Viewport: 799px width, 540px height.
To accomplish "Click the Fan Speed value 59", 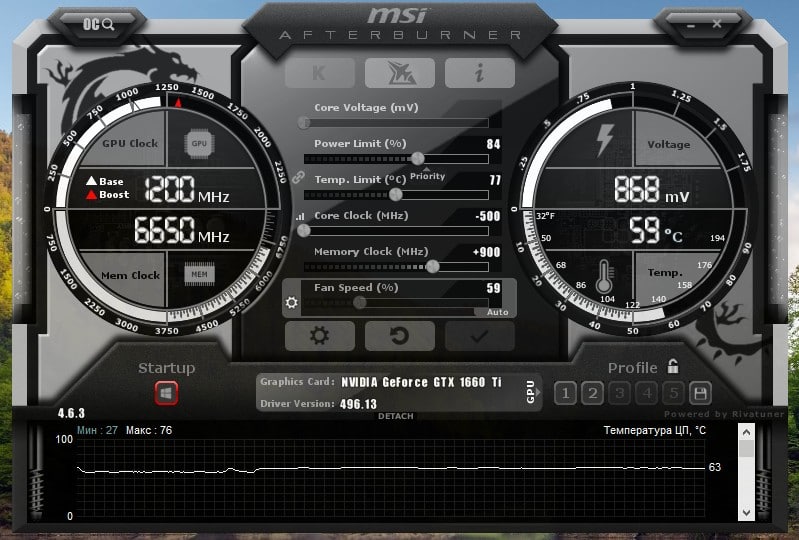I will (x=493, y=288).
